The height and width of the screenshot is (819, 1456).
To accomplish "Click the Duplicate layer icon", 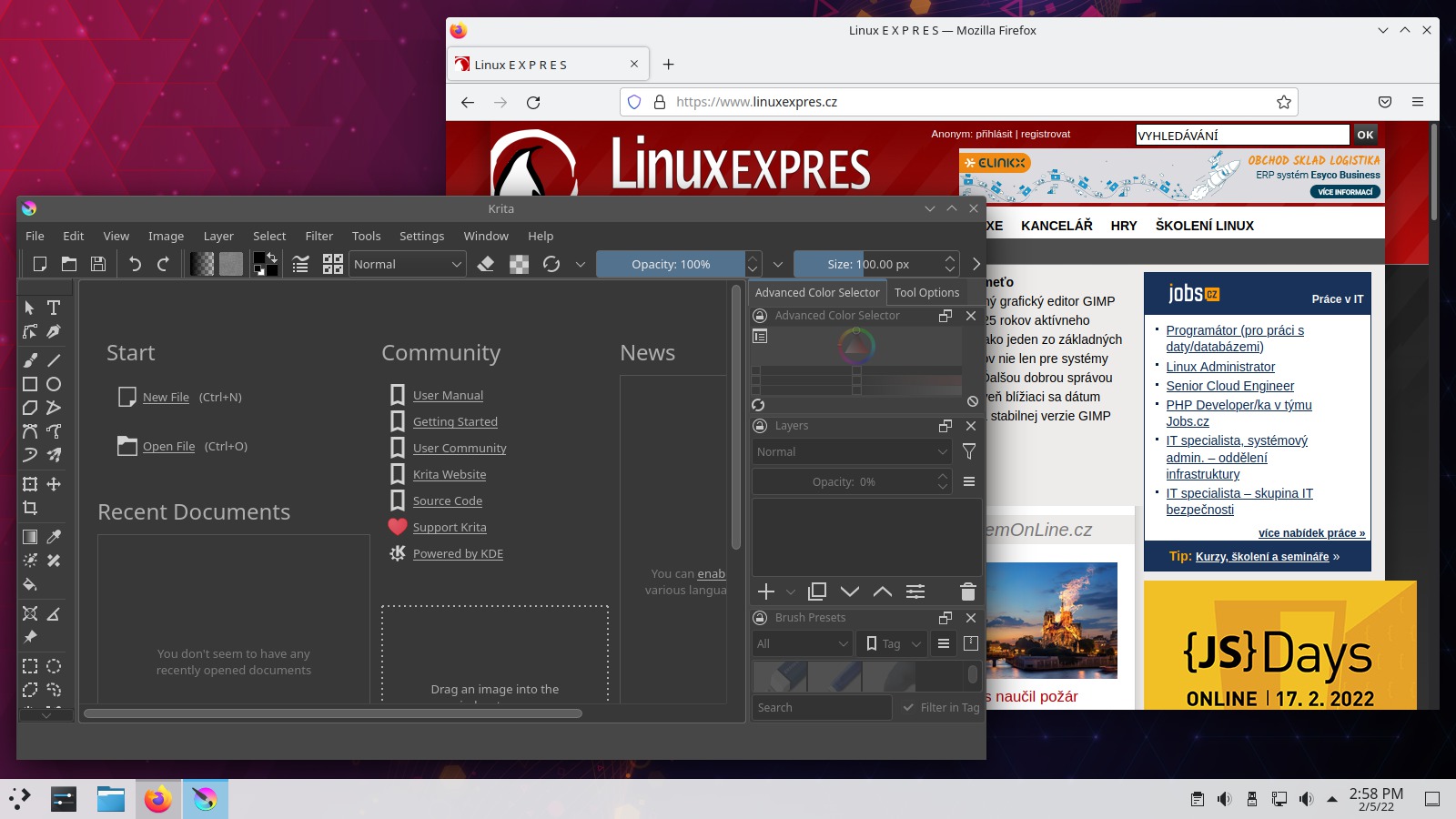I will tap(817, 591).
